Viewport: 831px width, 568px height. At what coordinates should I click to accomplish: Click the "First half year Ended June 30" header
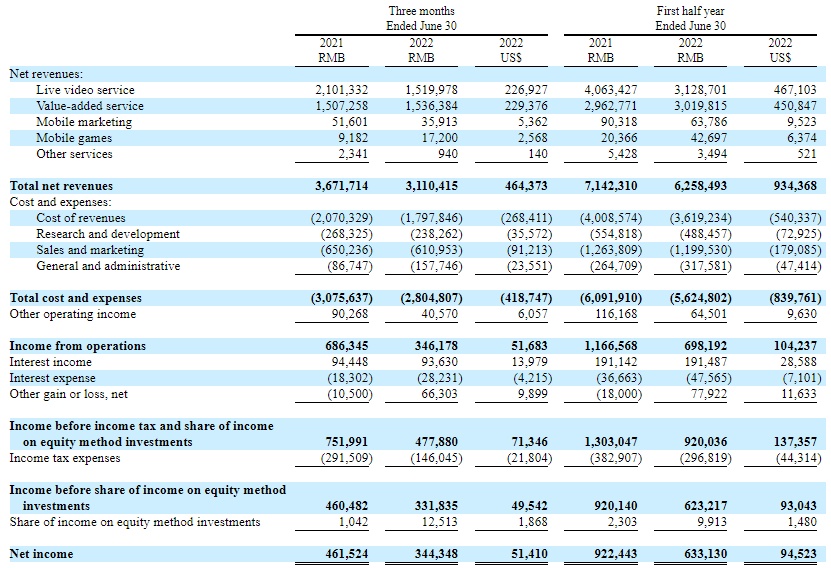(691, 18)
